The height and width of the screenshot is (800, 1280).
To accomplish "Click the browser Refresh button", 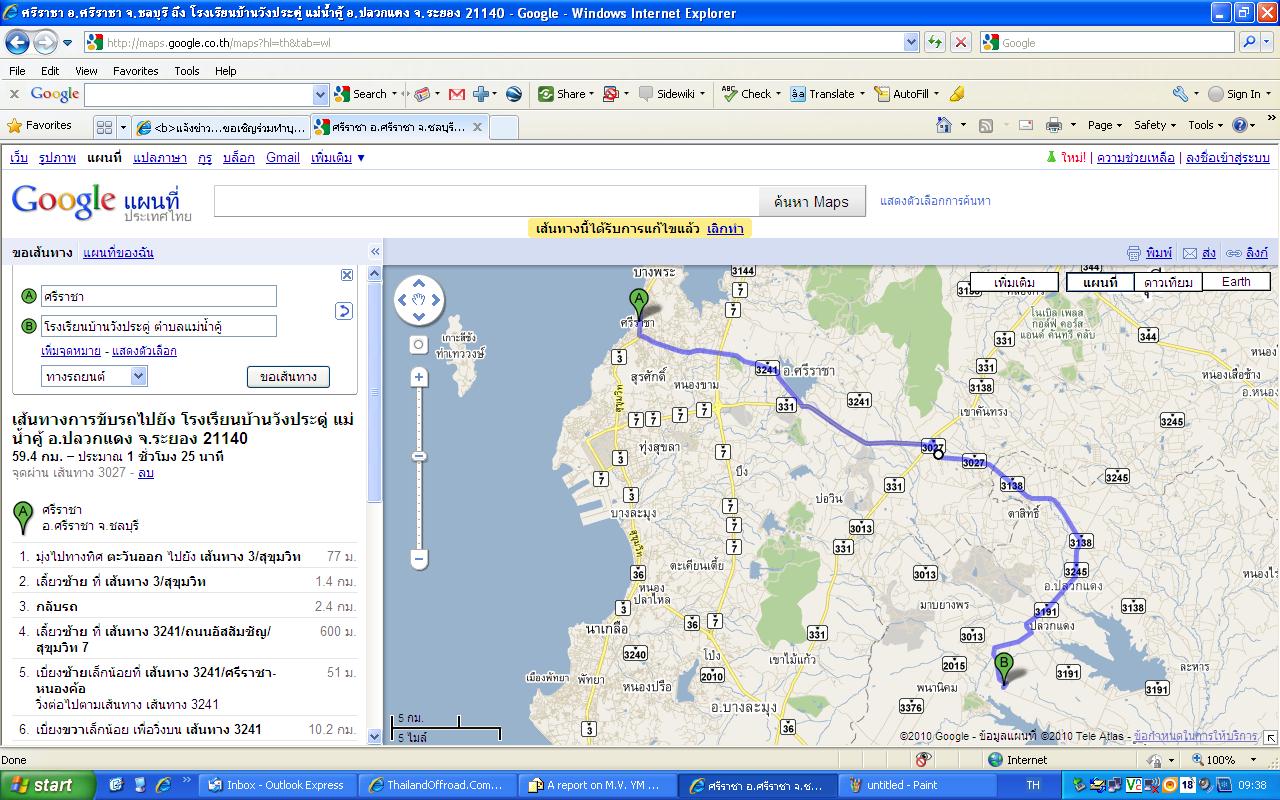I will pos(935,42).
